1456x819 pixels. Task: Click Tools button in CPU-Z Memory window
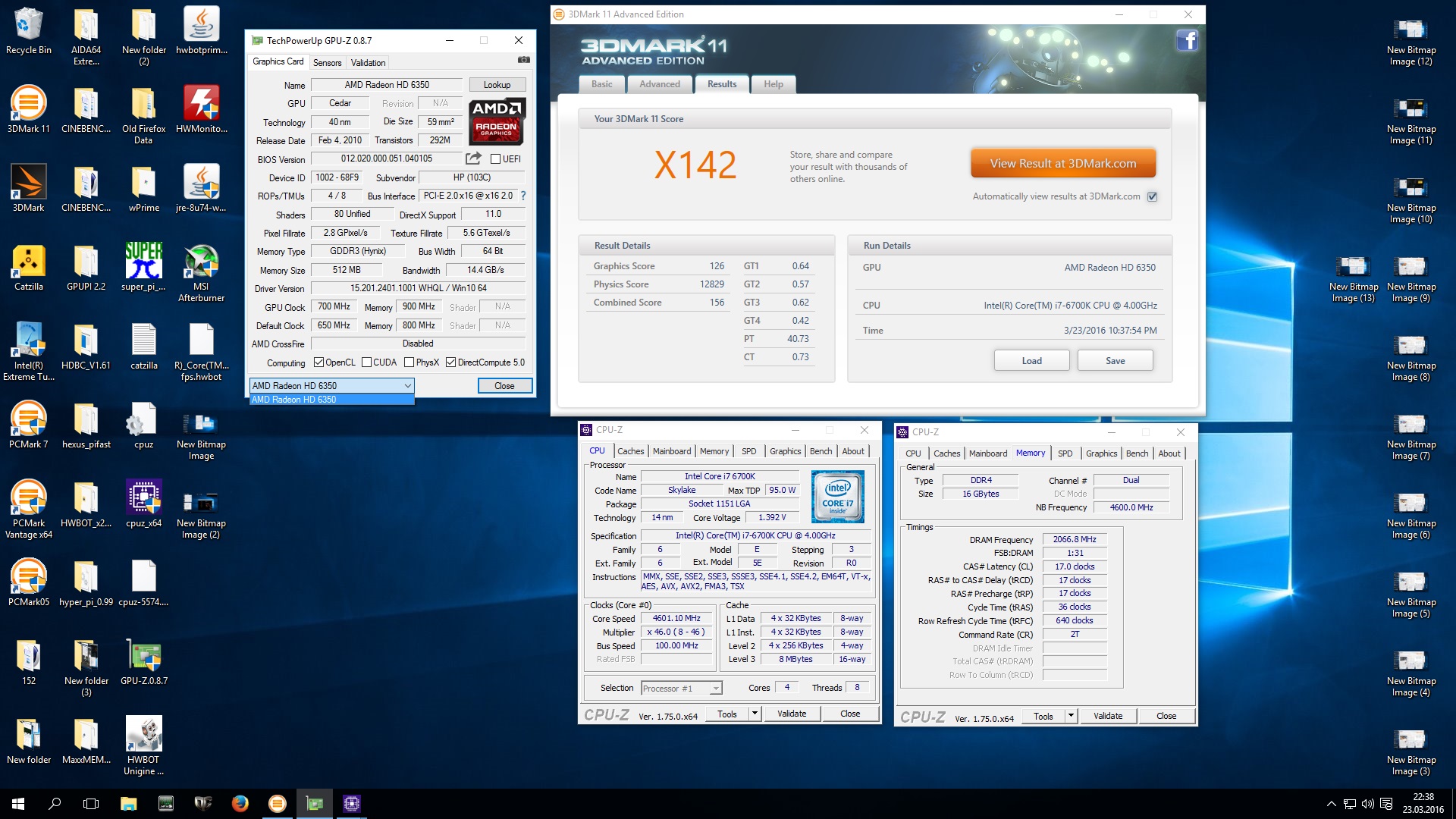(1043, 716)
